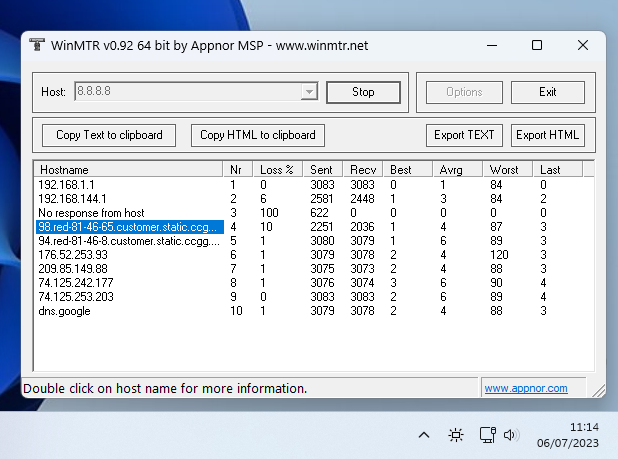Click the volume speaker icon
Image resolution: width=618 pixels, height=459 pixels.
[511, 435]
